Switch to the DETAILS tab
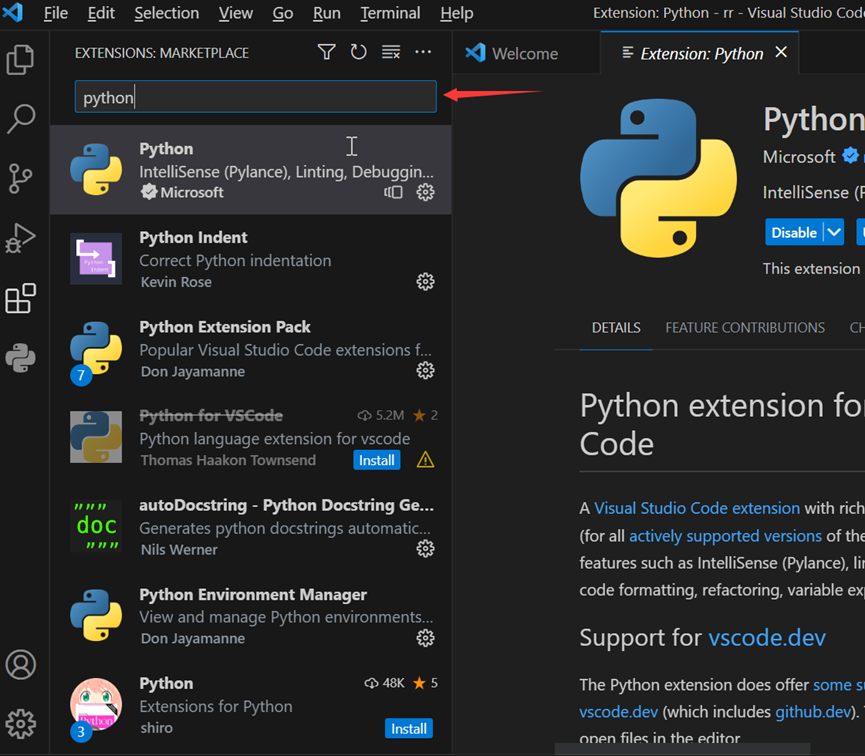Viewport: 865px width, 756px height. coord(616,328)
